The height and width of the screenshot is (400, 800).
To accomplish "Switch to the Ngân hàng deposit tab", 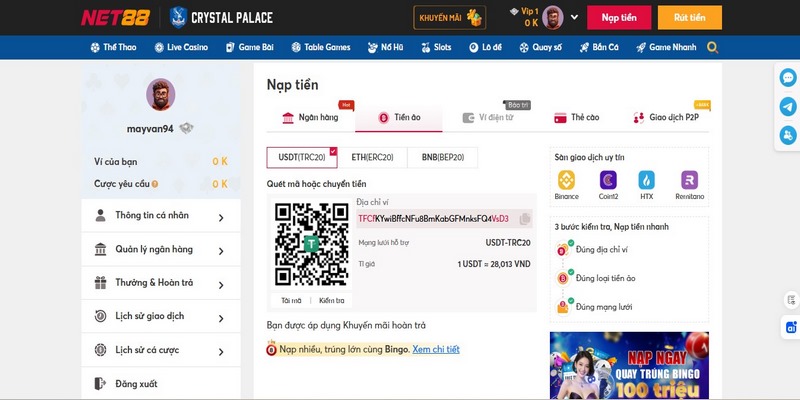I will [311, 117].
